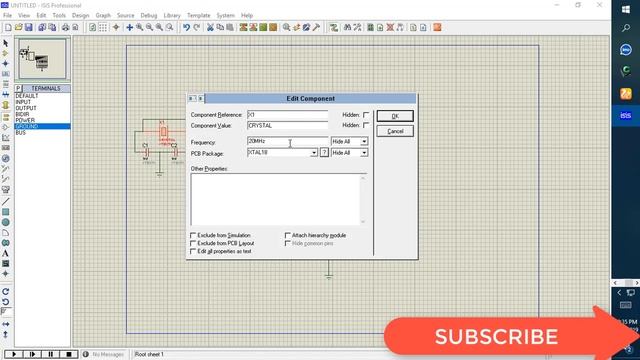Select the Terminals Mode tool

pos(5,117)
